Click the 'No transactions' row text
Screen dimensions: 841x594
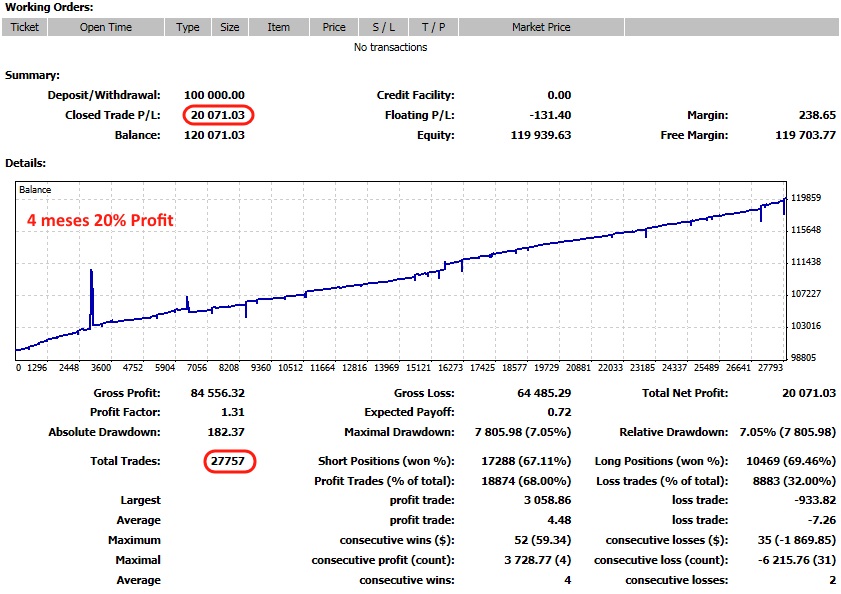[x=390, y=47]
